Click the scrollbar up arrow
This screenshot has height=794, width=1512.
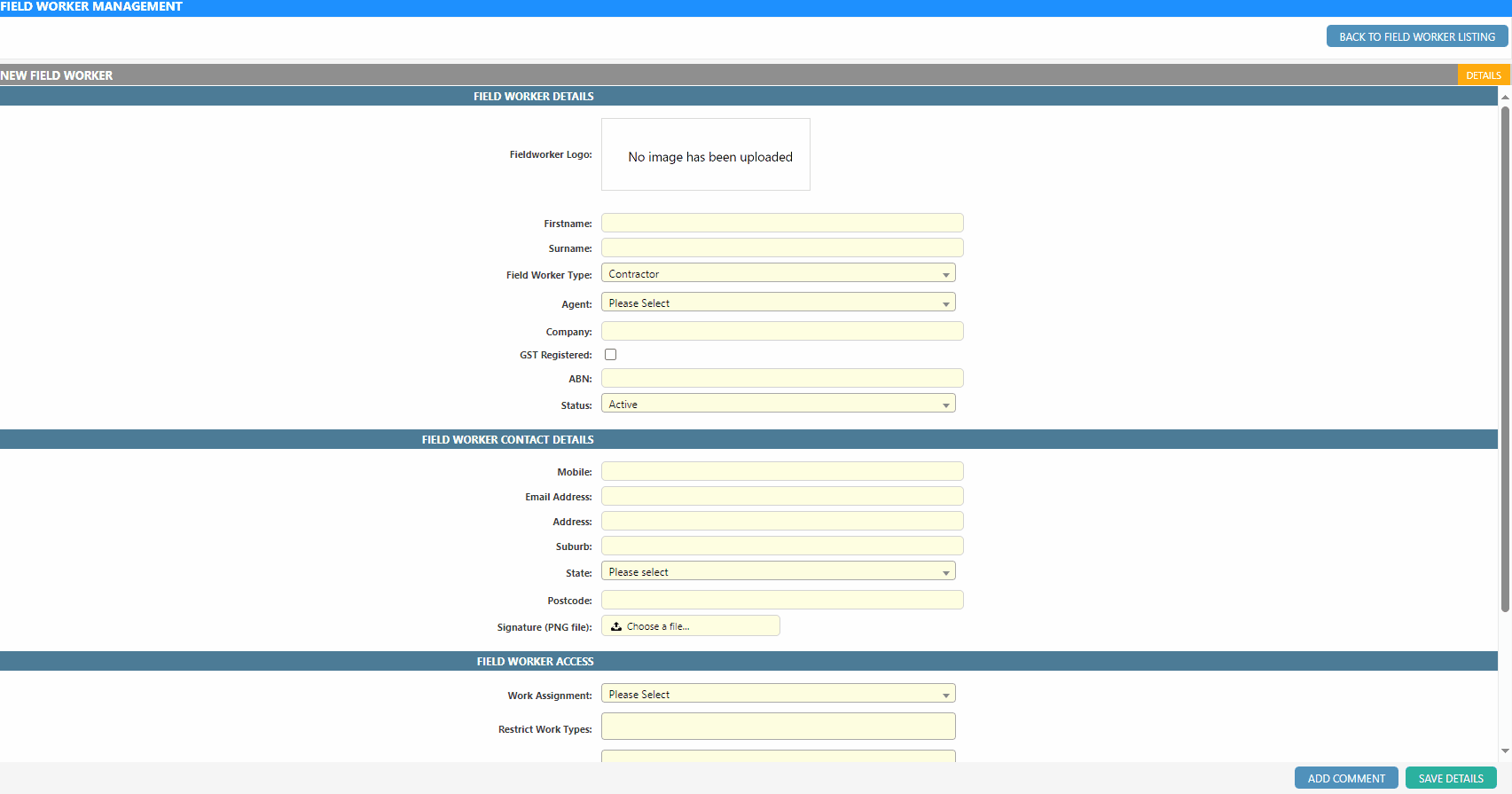click(1505, 97)
